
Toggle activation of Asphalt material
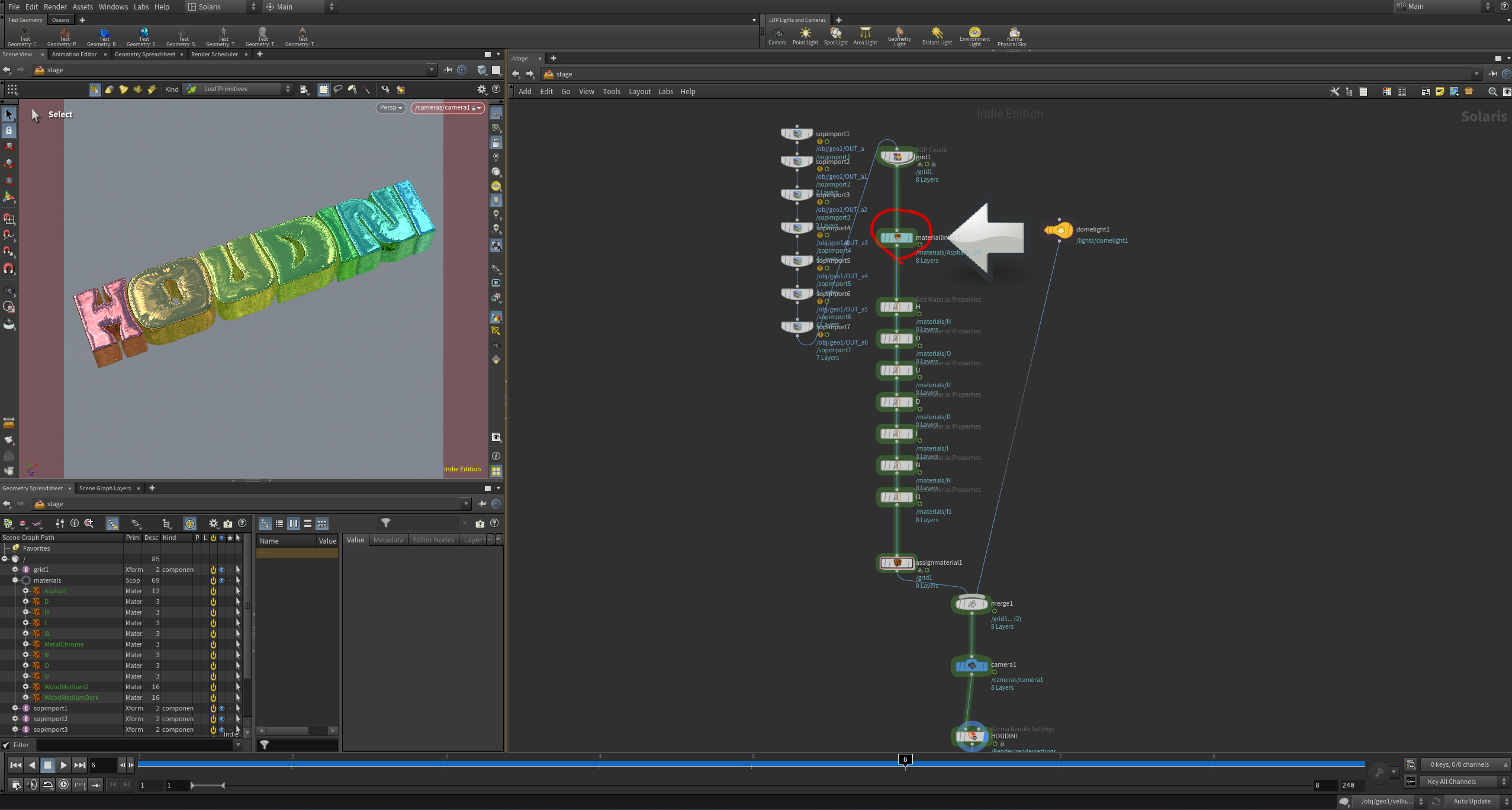[x=213, y=591]
